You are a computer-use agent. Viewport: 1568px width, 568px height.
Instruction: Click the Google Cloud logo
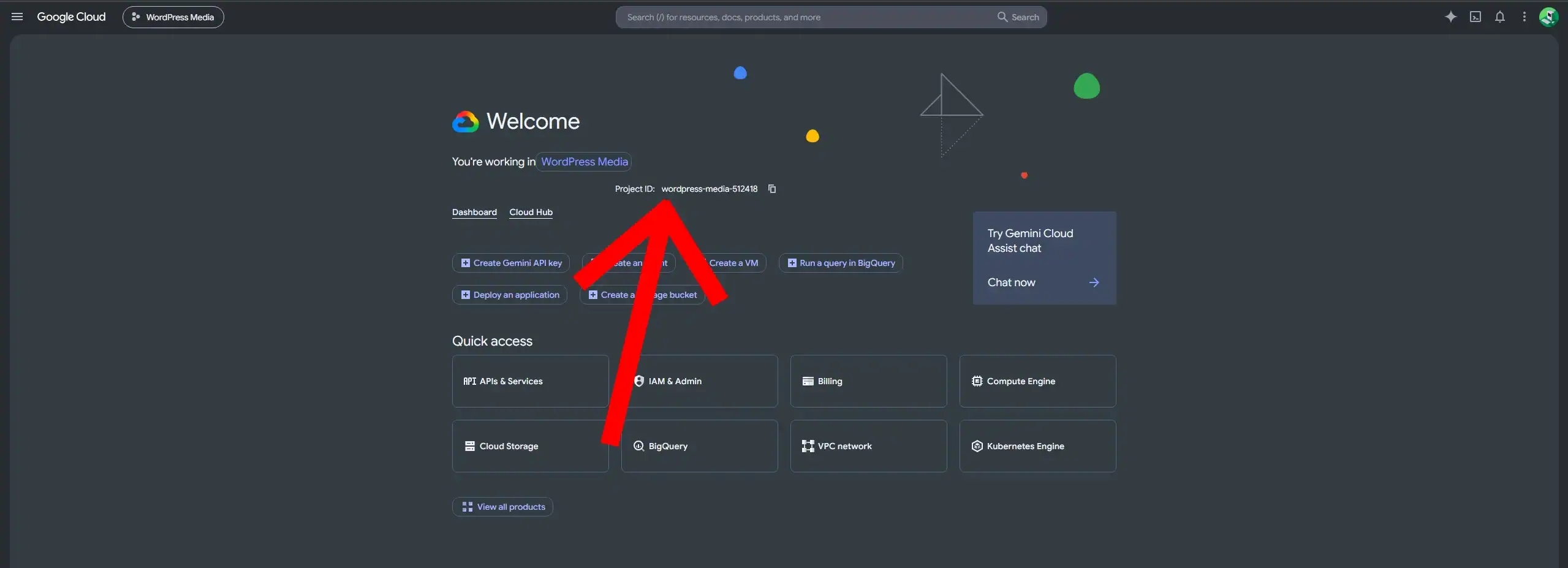click(71, 17)
